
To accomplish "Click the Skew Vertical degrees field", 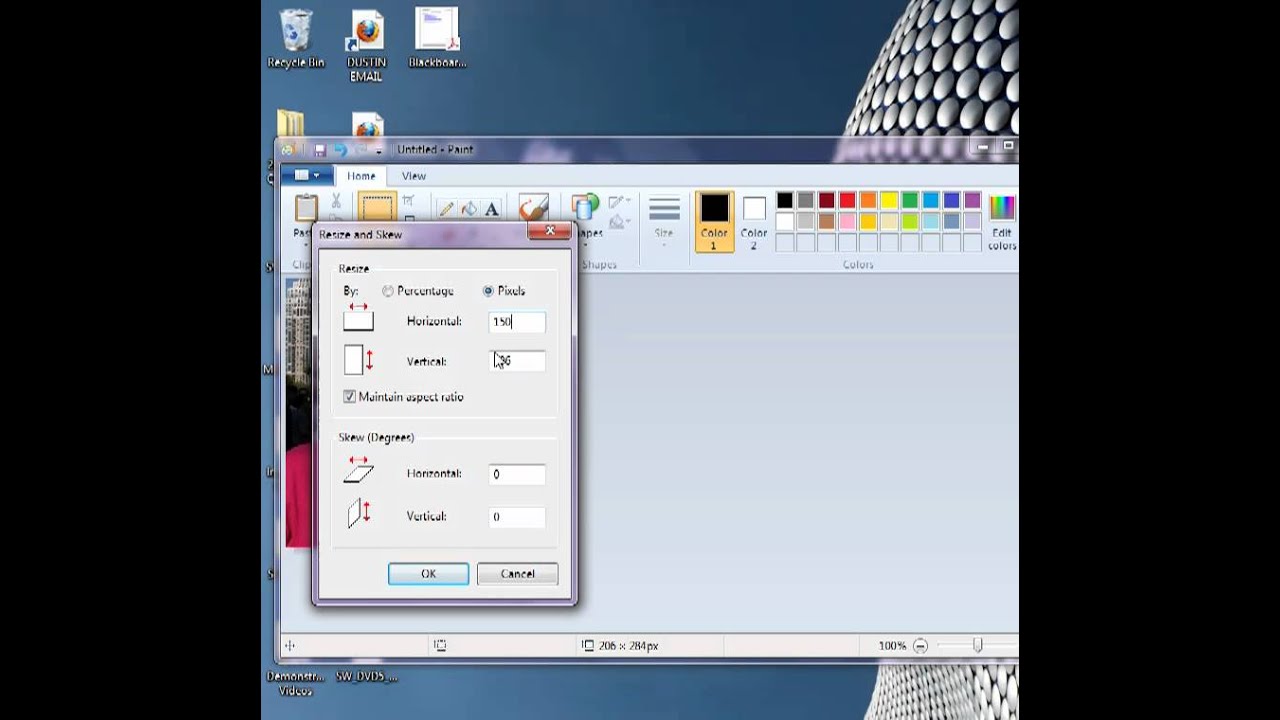I will tap(517, 516).
